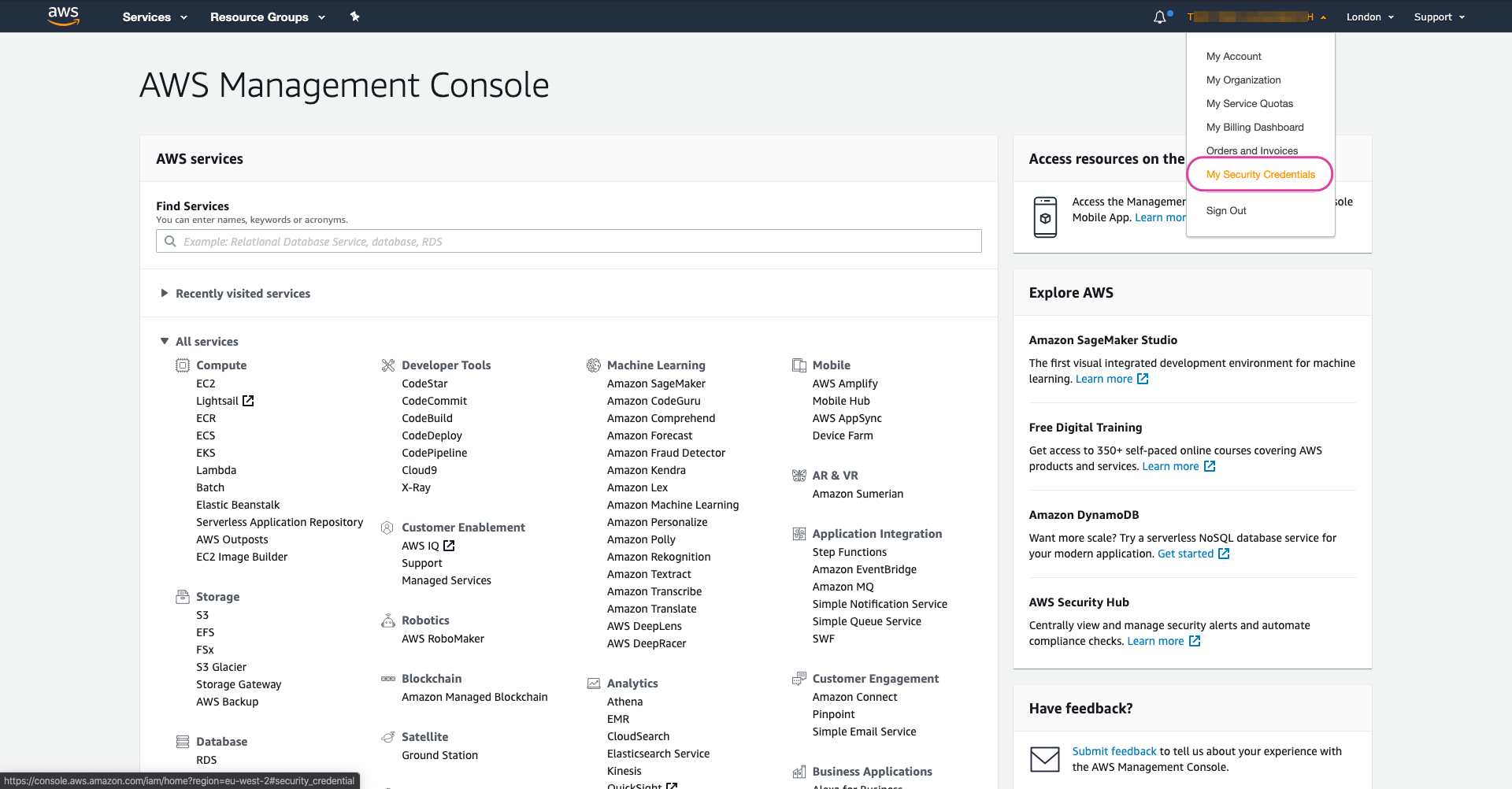Viewport: 1512px width, 789px height.
Task: Open the Services dropdown menu
Action: coord(154,17)
